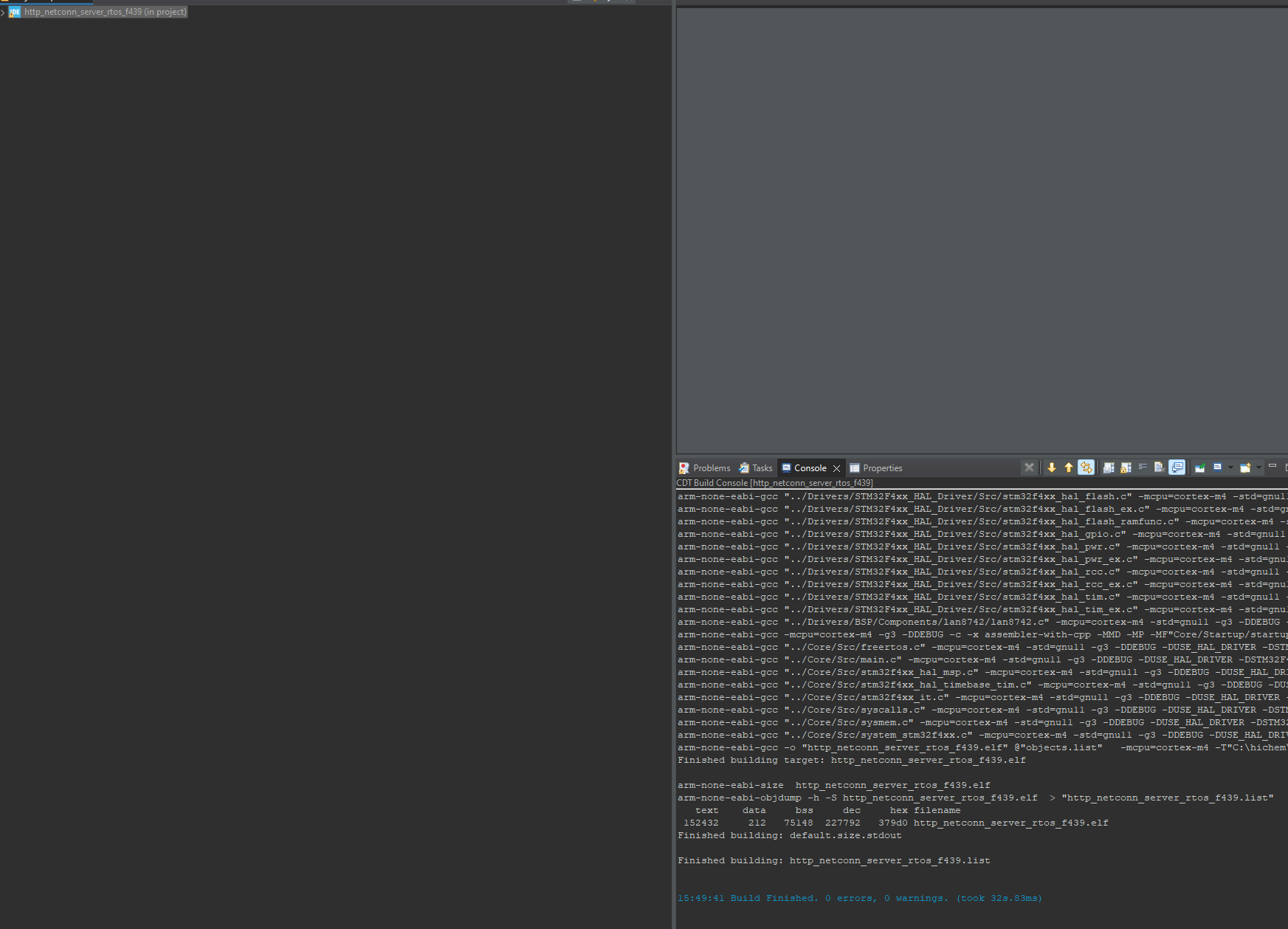Toggle the word wrap lines icon
The height and width of the screenshot is (929, 1288).
[1143, 467]
